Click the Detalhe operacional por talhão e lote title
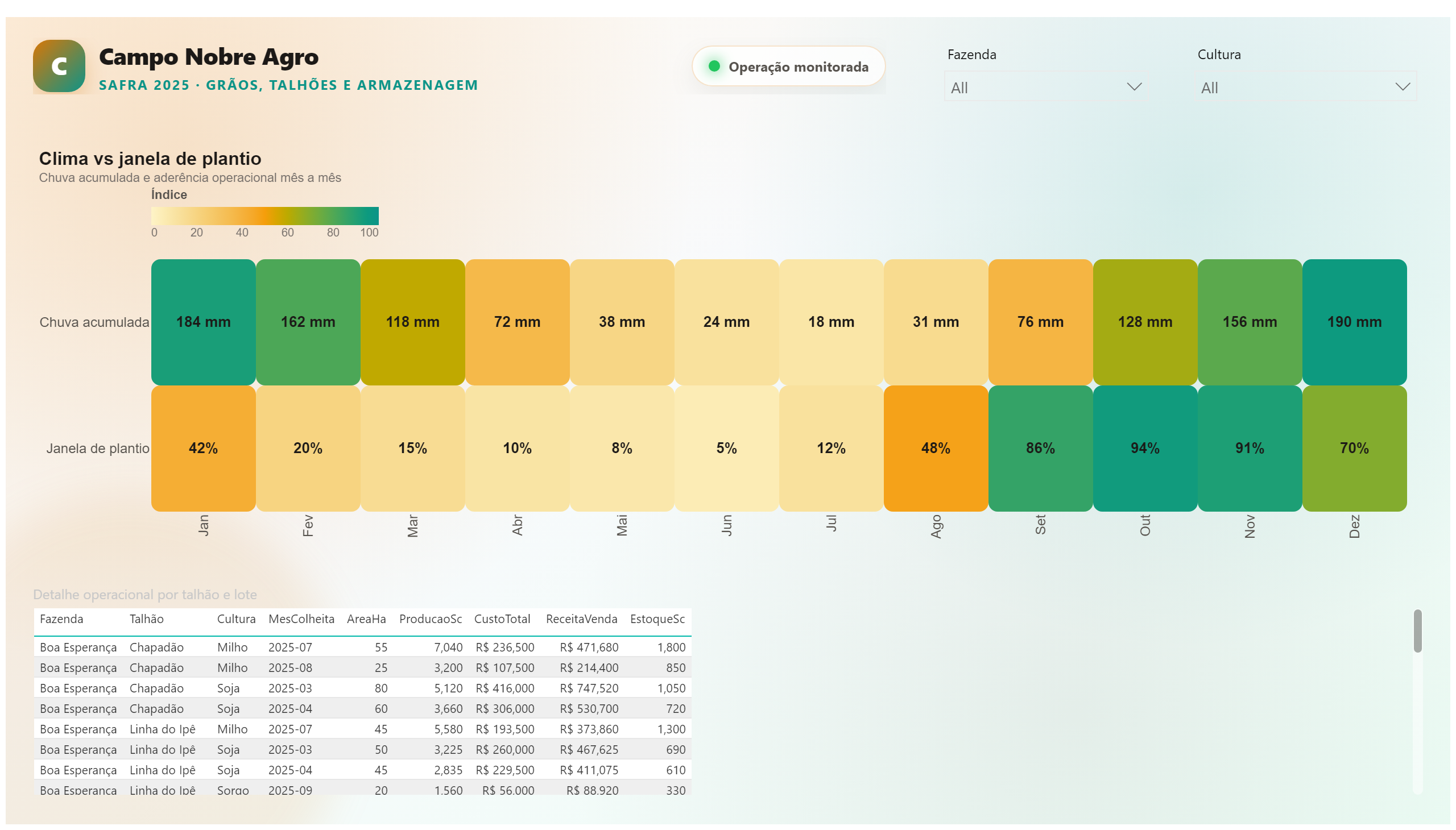Viewport: 1456px width, 830px height. (145, 595)
